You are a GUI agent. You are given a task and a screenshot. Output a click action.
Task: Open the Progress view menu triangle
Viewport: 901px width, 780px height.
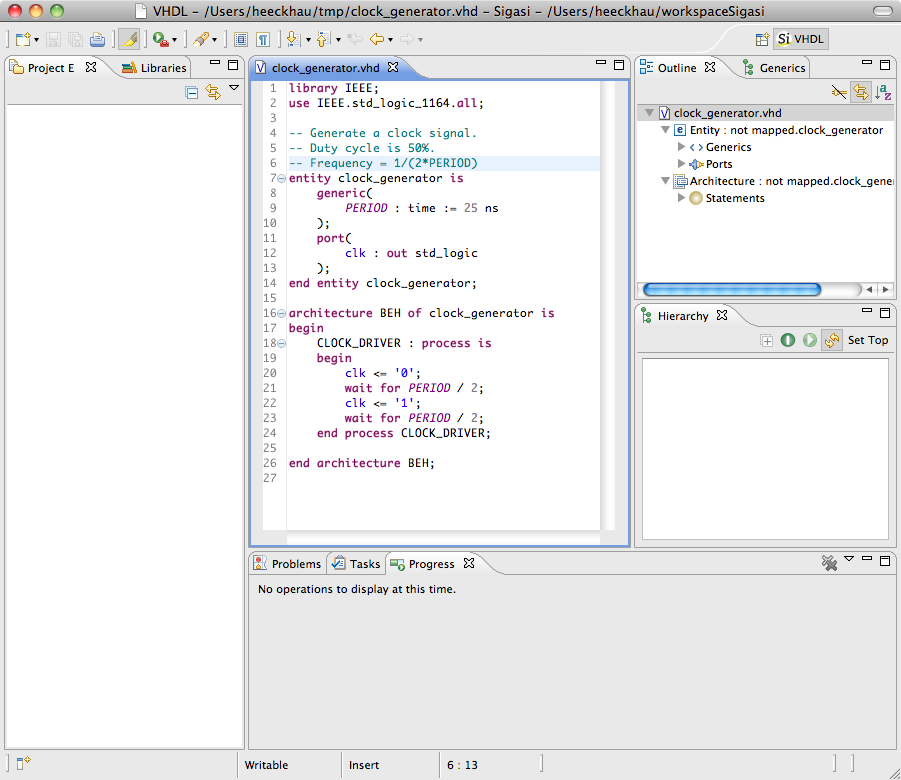pos(849,559)
